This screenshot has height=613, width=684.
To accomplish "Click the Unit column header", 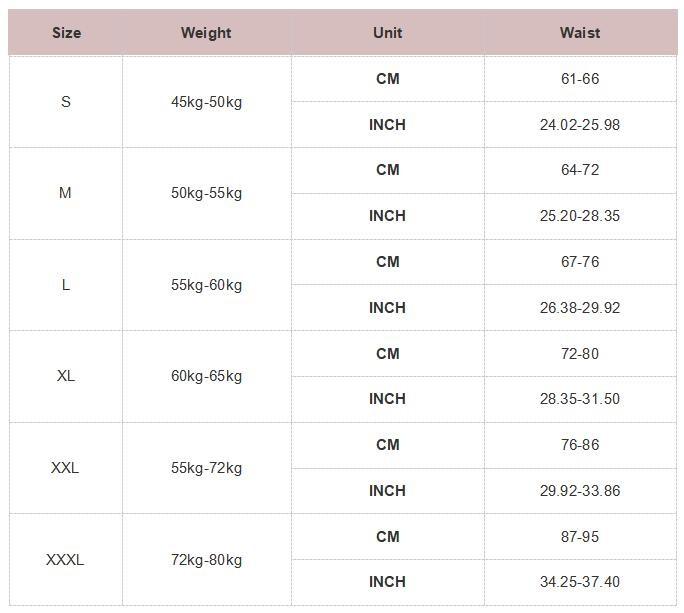I will click(387, 33).
